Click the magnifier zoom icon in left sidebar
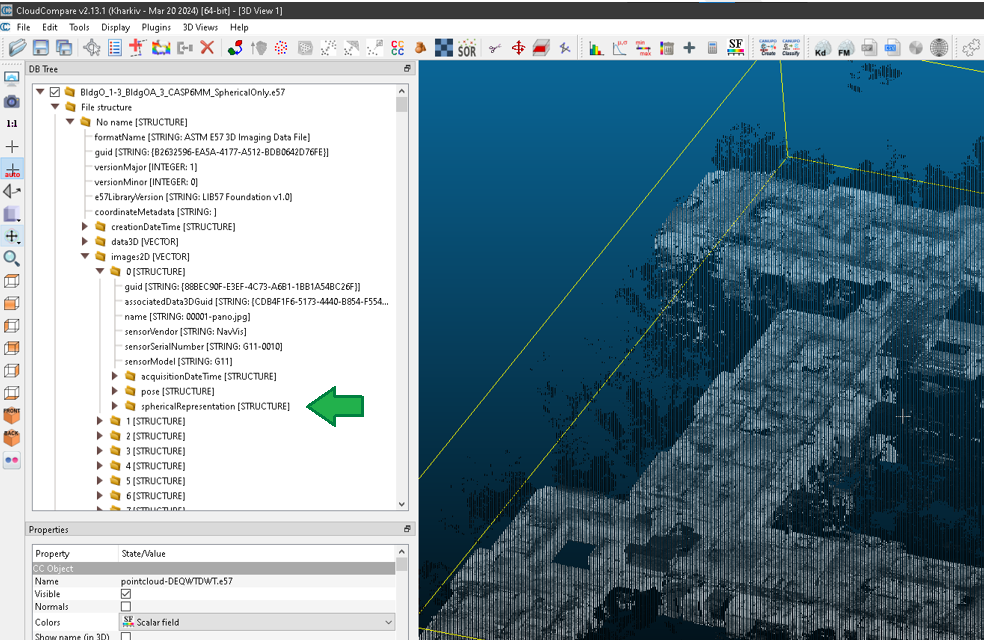984x640 pixels. tap(12, 259)
